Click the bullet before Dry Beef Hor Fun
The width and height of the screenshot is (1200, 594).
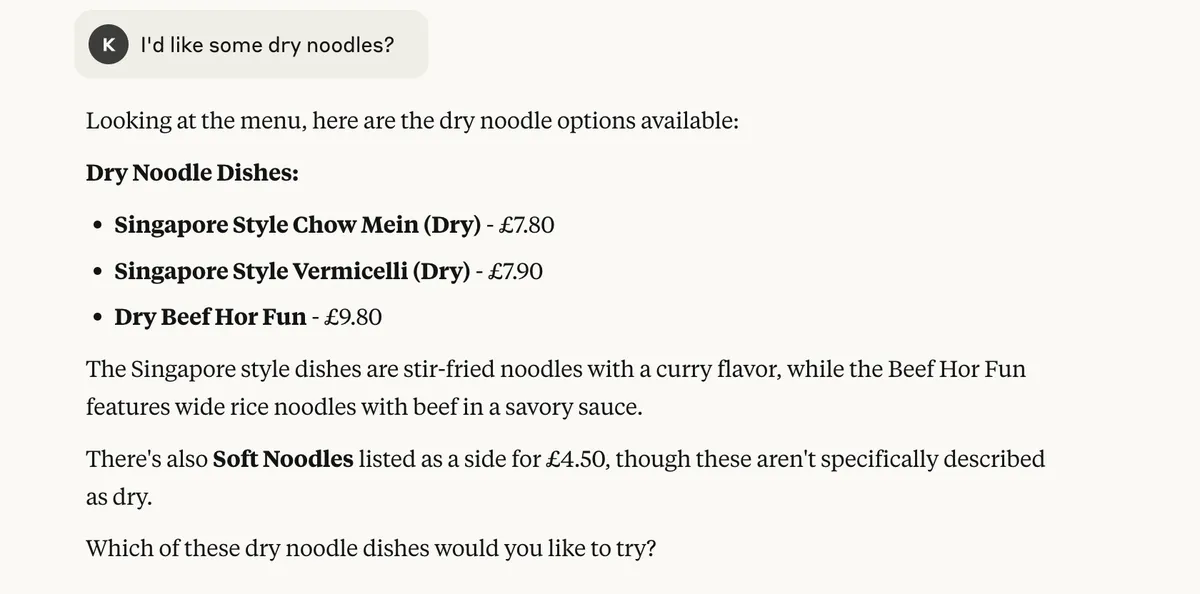pos(97,318)
